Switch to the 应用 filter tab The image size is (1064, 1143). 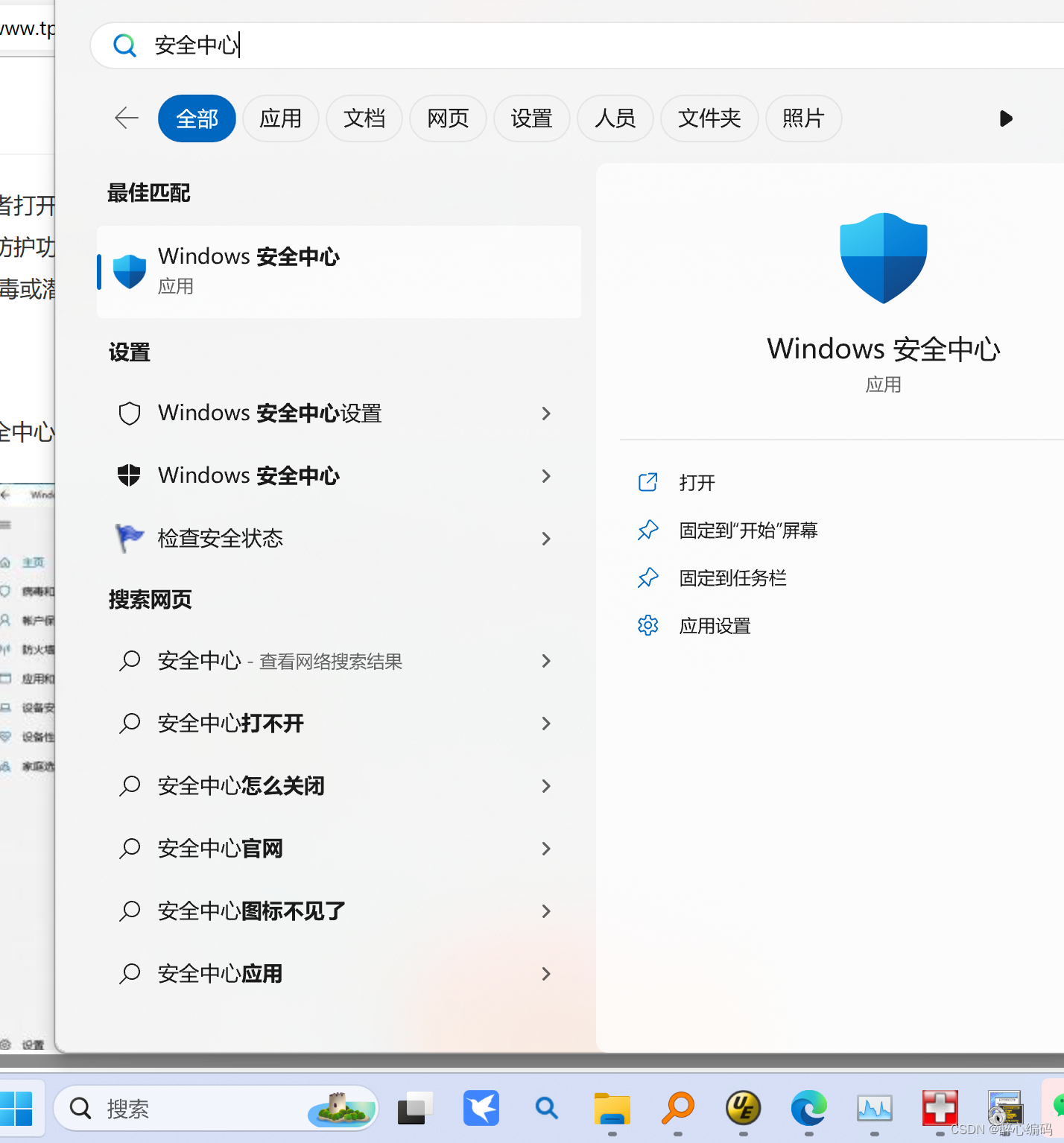[280, 118]
